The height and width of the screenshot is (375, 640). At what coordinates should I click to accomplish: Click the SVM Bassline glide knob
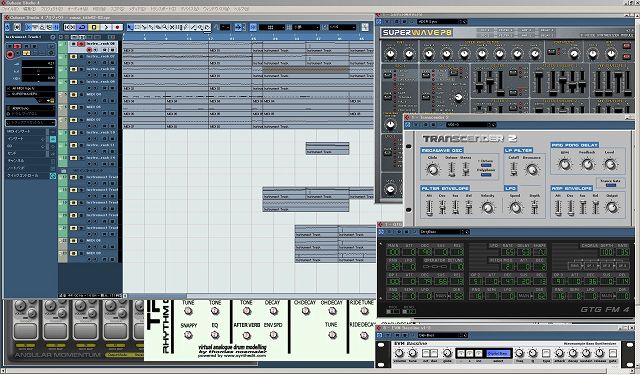click(447, 353)
